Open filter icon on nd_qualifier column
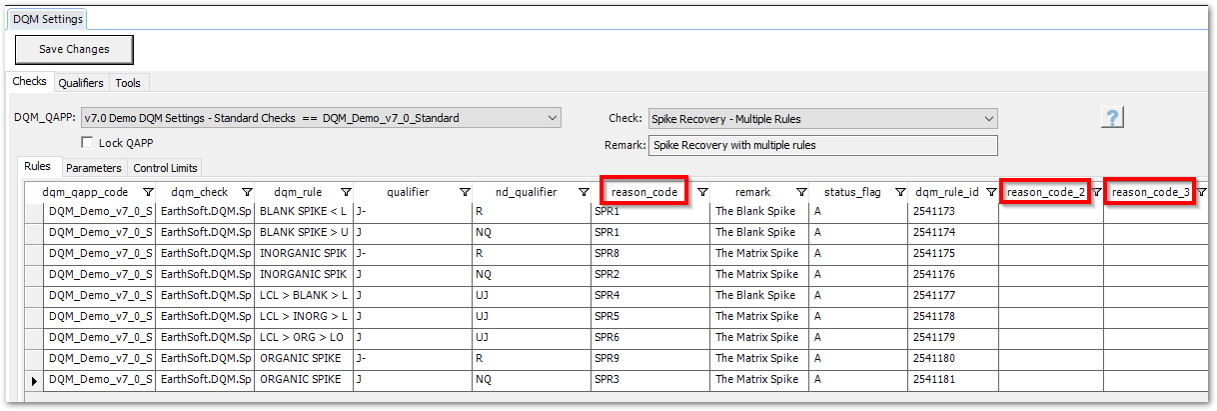Viewport: 1217px width, 411px height. pos(583,192)
